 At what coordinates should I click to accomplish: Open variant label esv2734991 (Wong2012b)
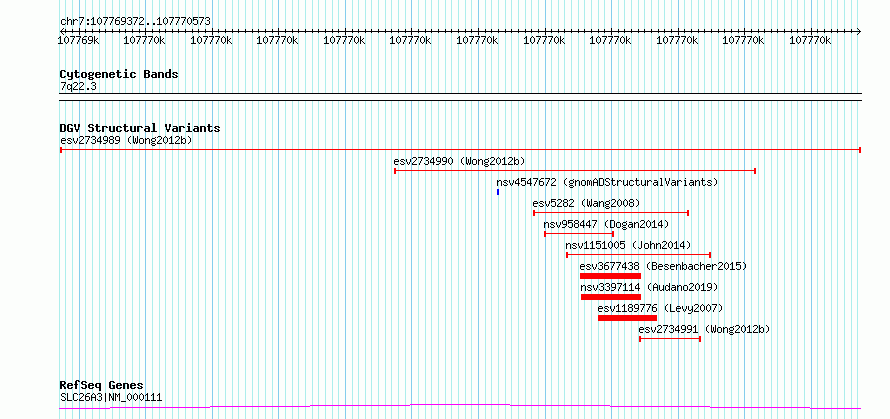(704, 329)
